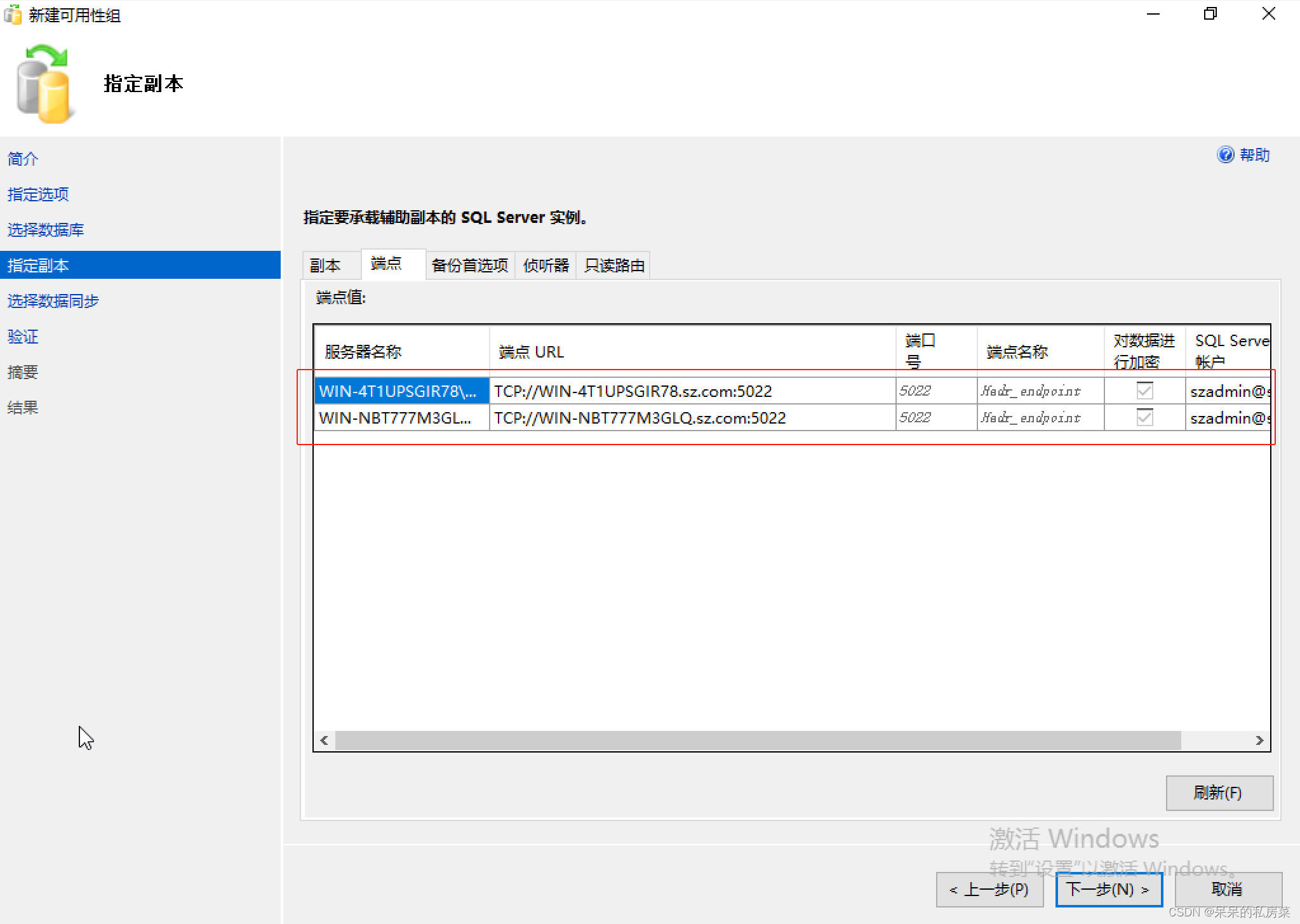
Task: Toggle encryption checkbox for WIN-4T1UPSGIR78 row
Action: tap(1144, 391)
